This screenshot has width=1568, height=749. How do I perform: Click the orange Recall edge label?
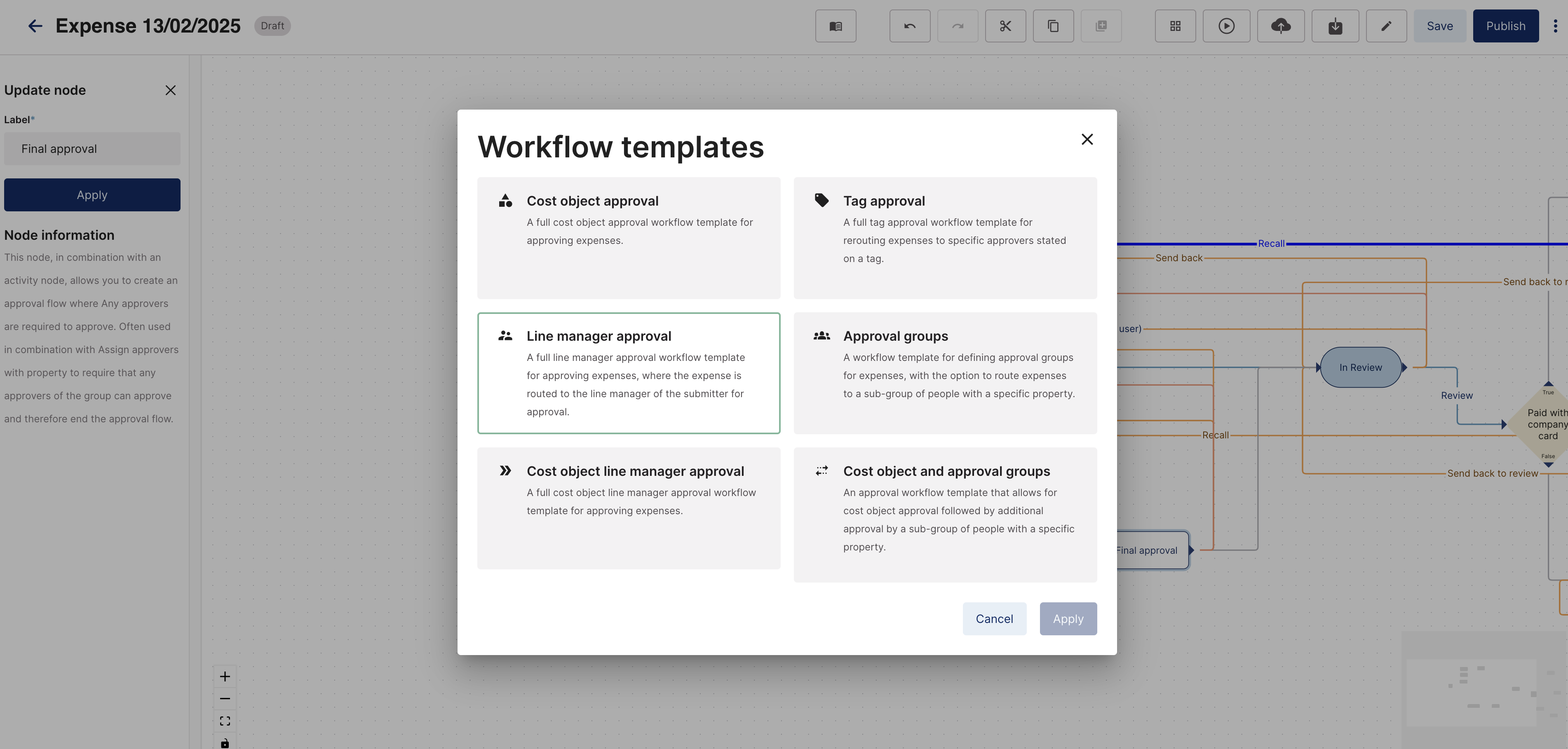coord(1215,435)
